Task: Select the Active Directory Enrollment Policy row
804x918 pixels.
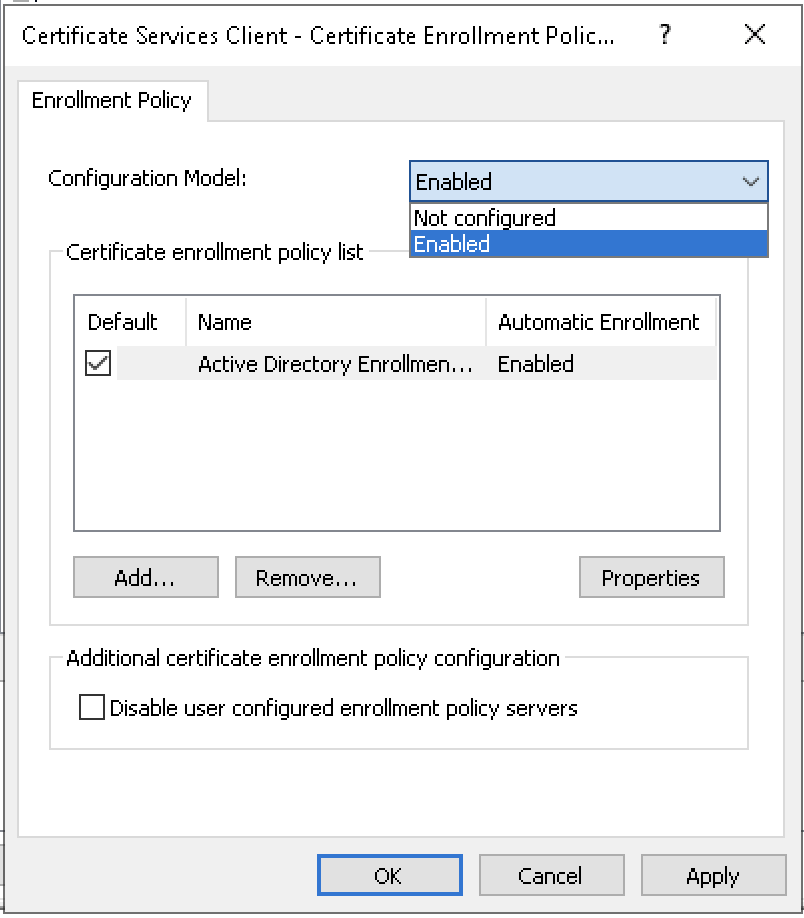Action: [x=334, y=364]
